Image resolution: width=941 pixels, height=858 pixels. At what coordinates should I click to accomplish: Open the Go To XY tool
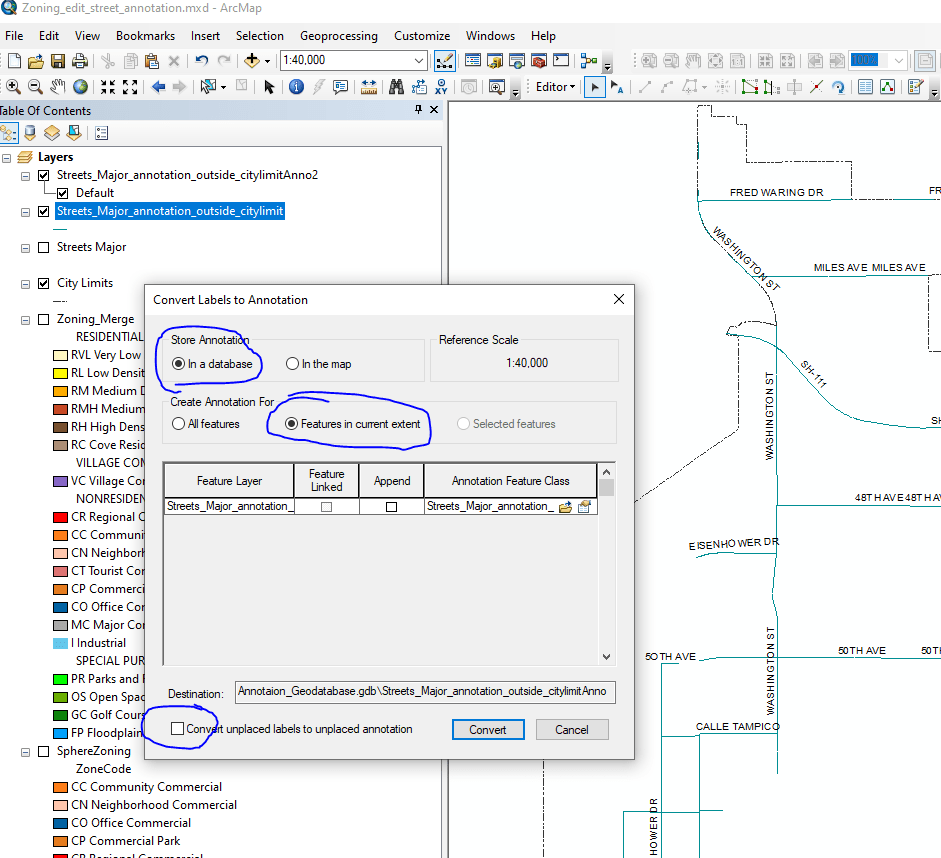(x=441, y=85)
